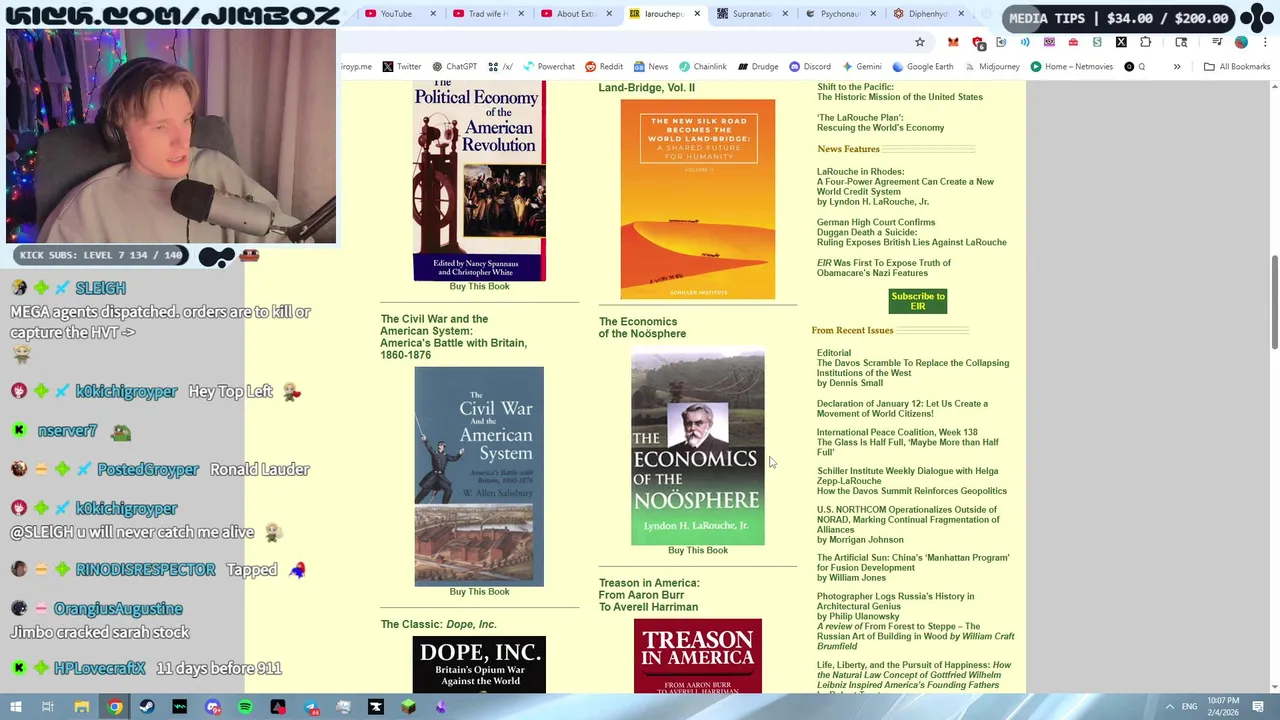The image size is (1280, 720).
Task: Open 'German High Court Confirms' article
Action: click(911, 233)
